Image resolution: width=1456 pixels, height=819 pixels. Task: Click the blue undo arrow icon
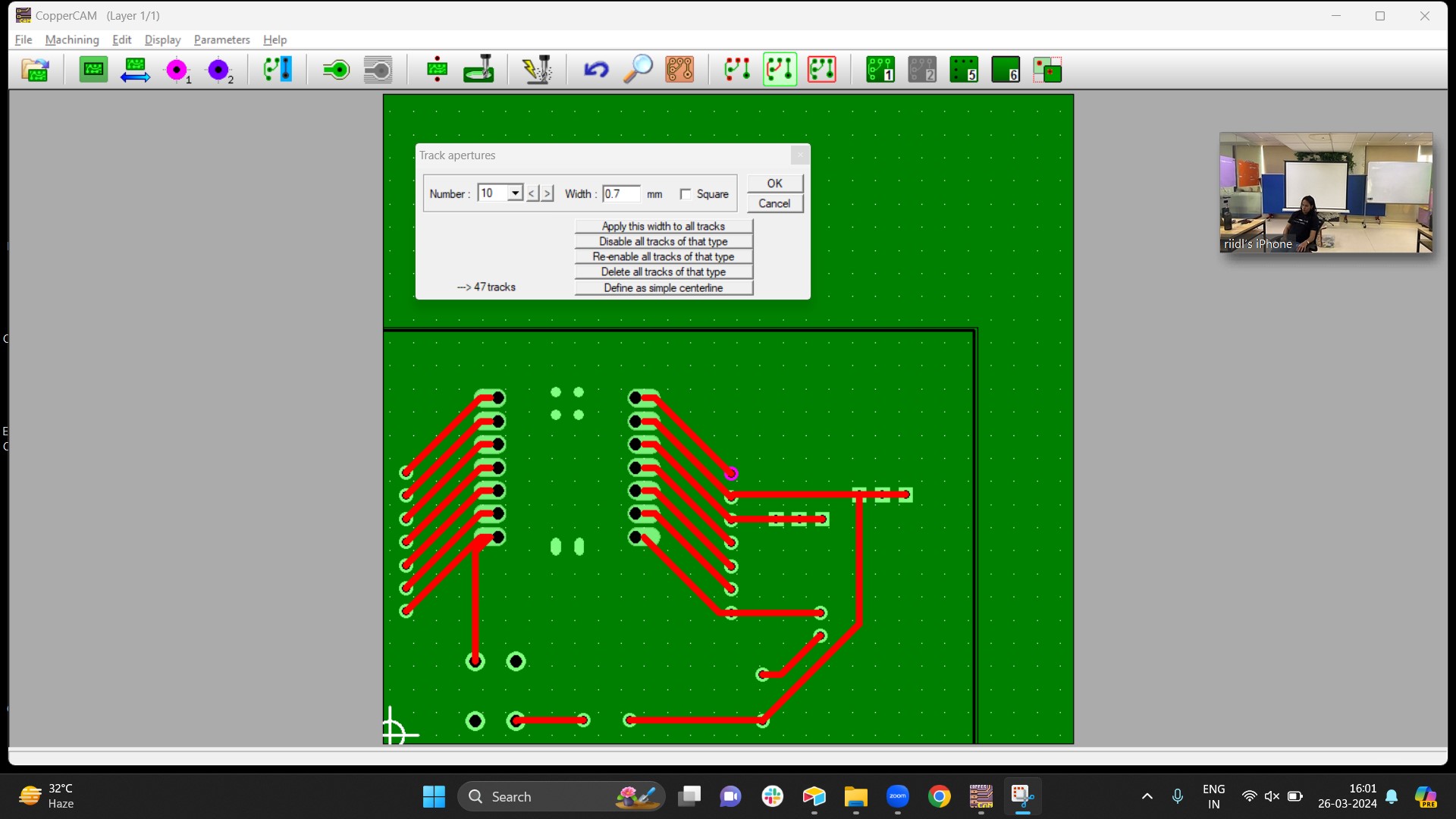coord(596,71)
